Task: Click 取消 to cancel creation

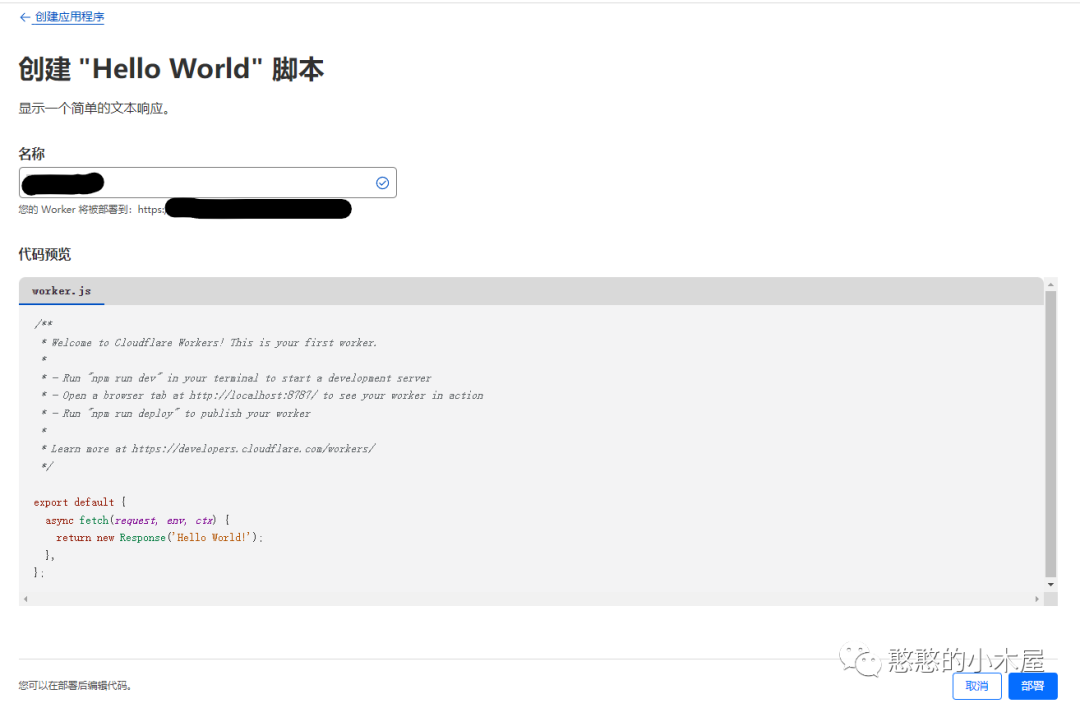Action: point(976,686)
